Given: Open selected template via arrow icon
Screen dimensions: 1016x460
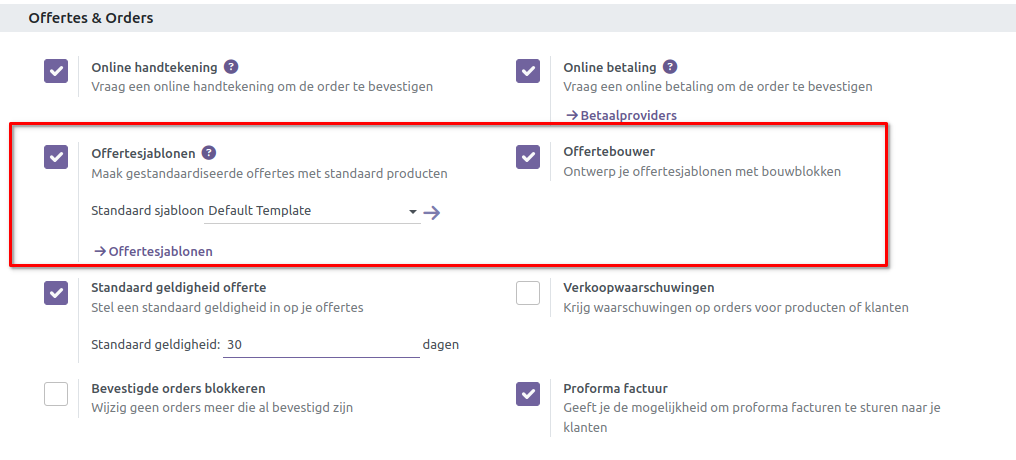Looking at the screenshot, I should pyautogui.click(x=431, y=212).
